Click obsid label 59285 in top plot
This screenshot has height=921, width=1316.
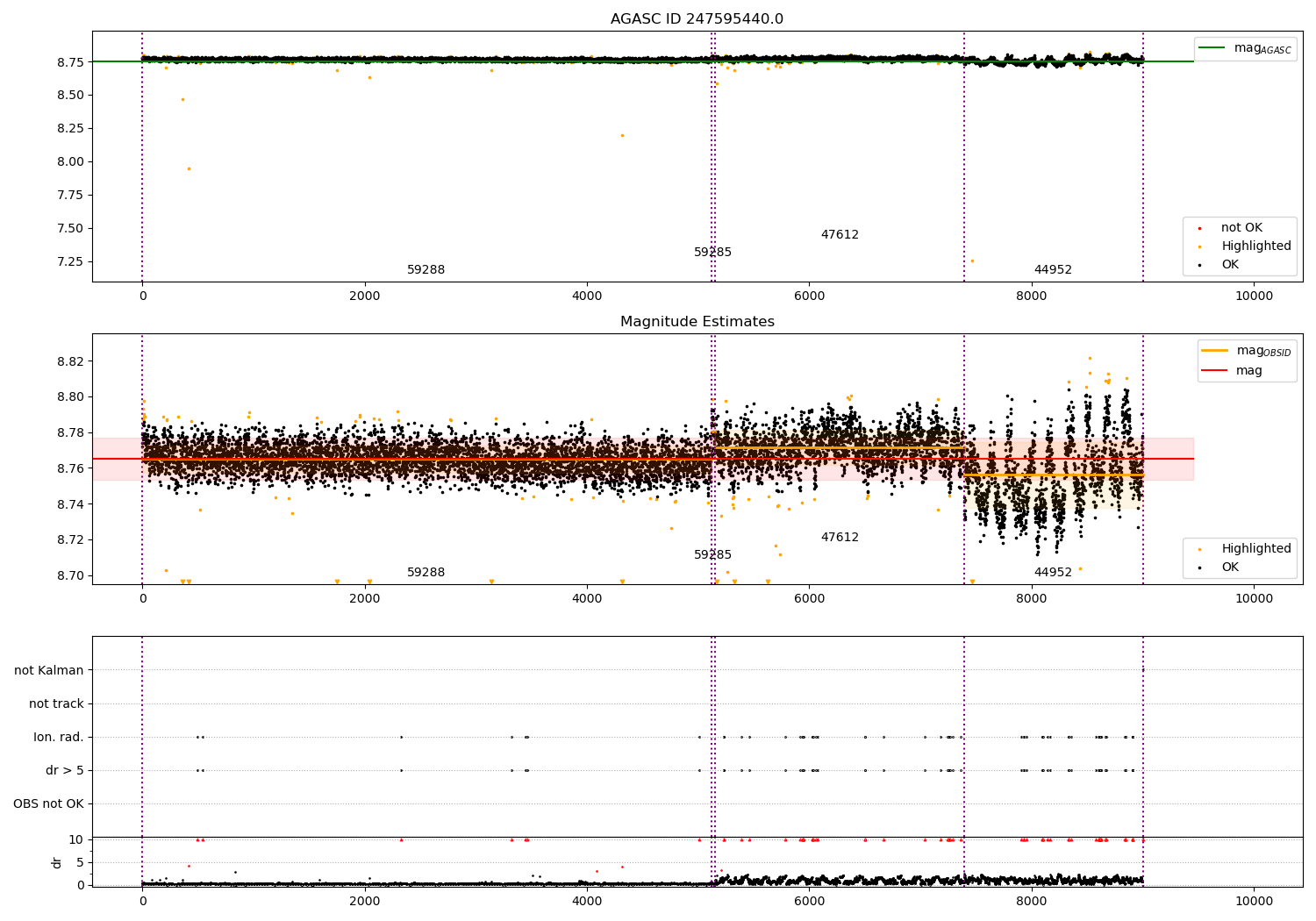click(x=712, y=252)
